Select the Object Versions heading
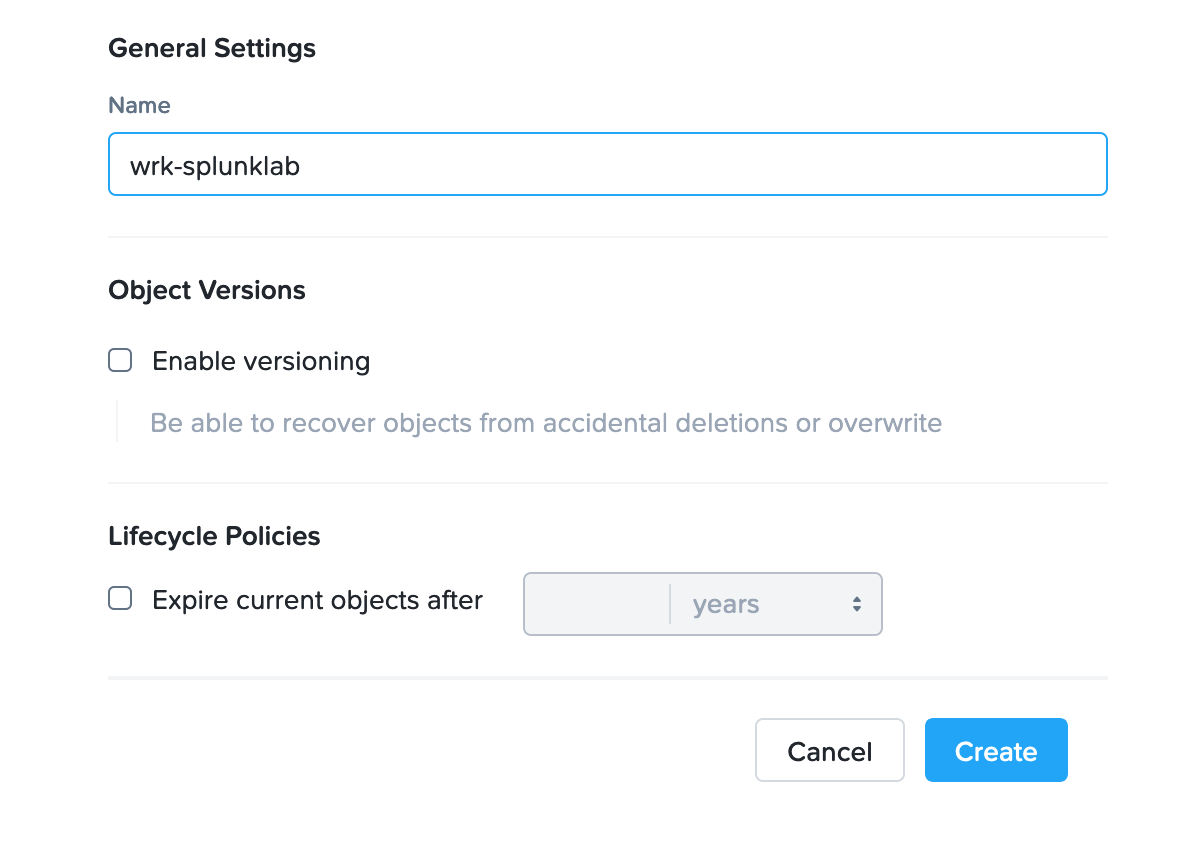1196x860 pixels. (x=207, y=290)
